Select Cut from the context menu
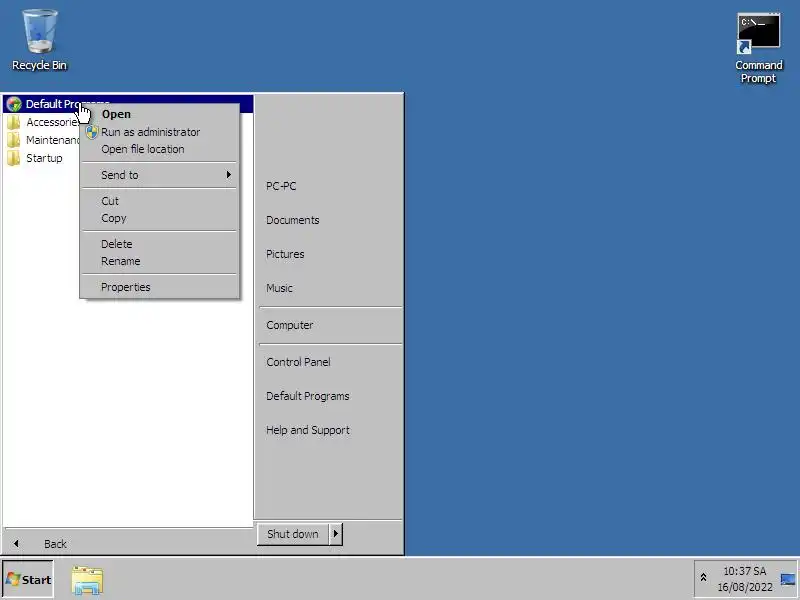 pyautogui.click(x=160, y=201)
